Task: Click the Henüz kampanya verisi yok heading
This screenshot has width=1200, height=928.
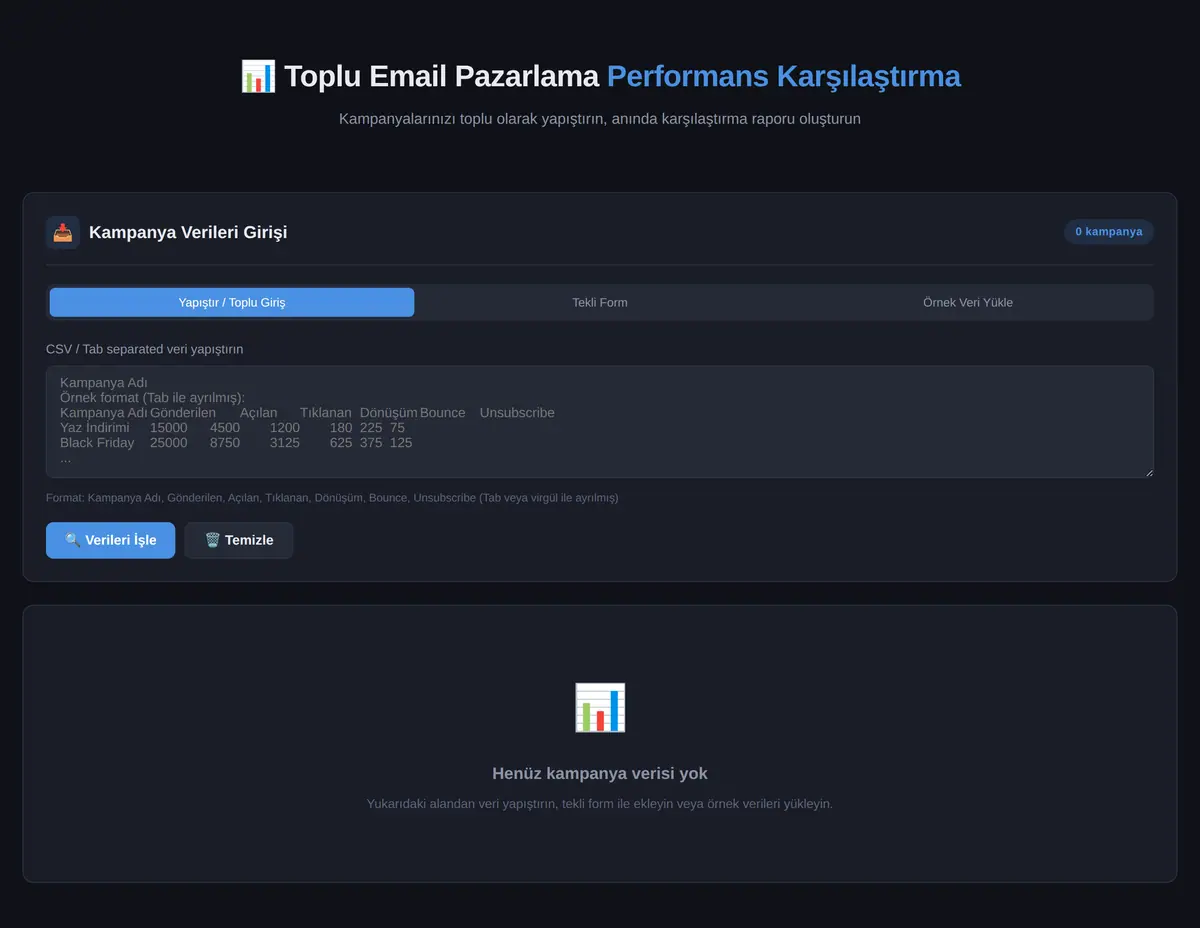Action: 600,773
